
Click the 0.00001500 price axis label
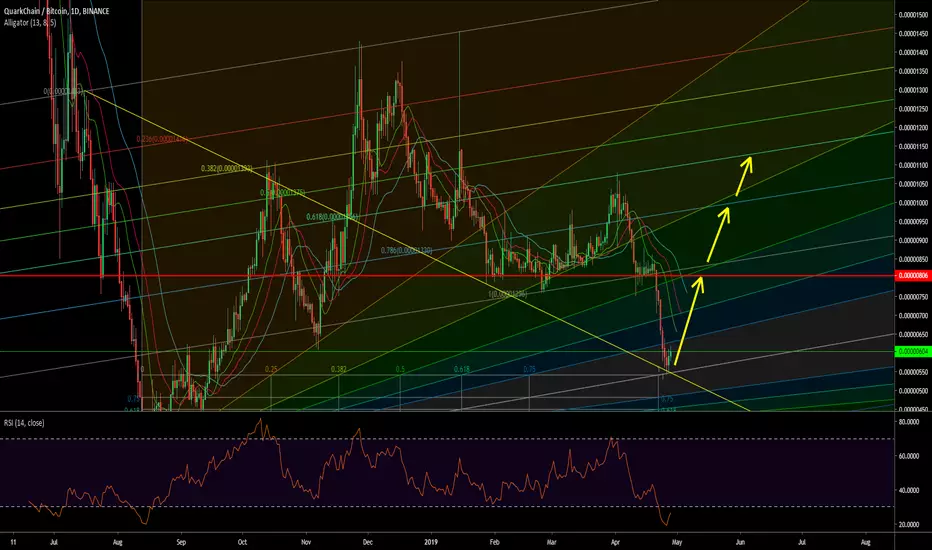pos(914,15)
